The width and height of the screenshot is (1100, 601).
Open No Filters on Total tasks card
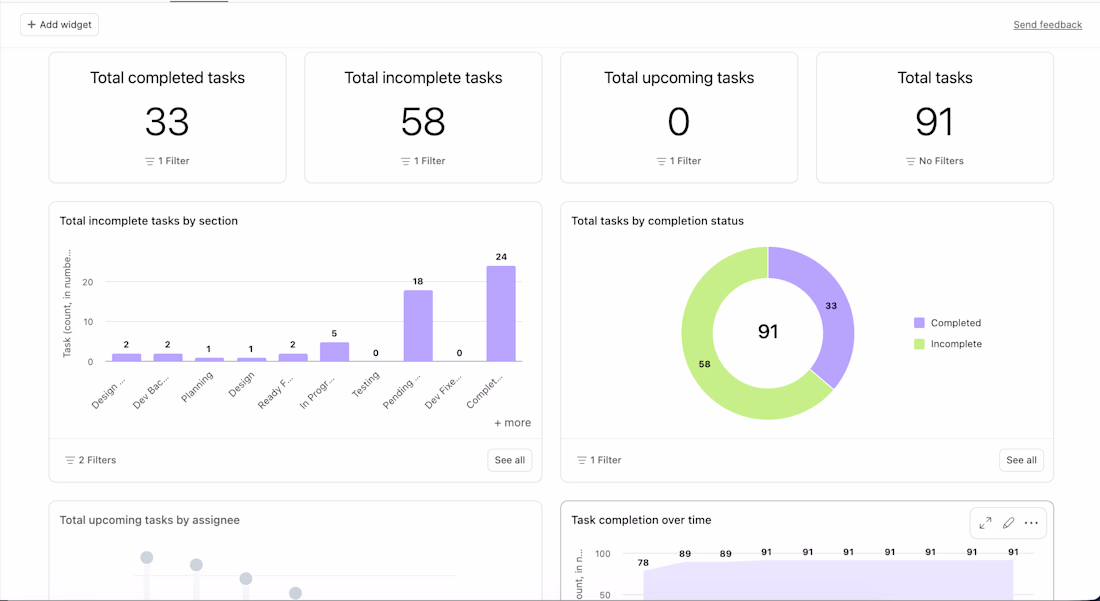[x=934, y=161]
